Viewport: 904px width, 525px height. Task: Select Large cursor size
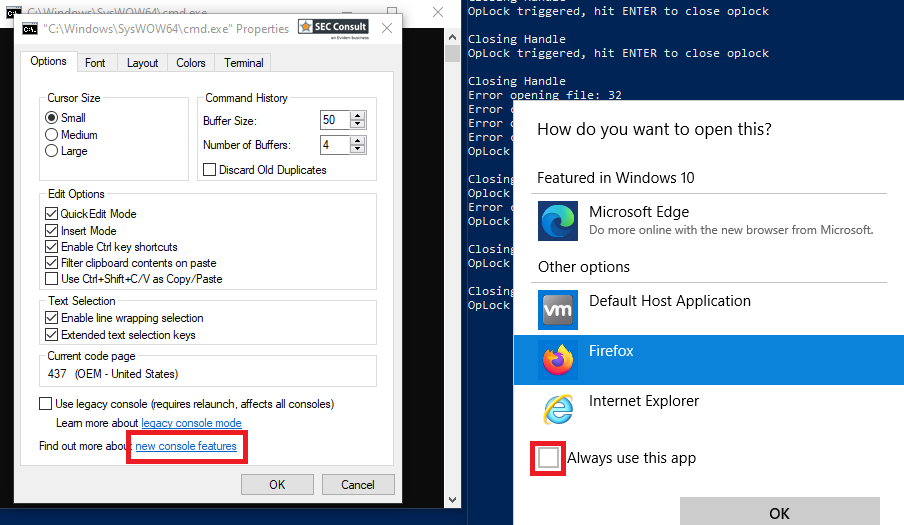click(x=52, y=151)
